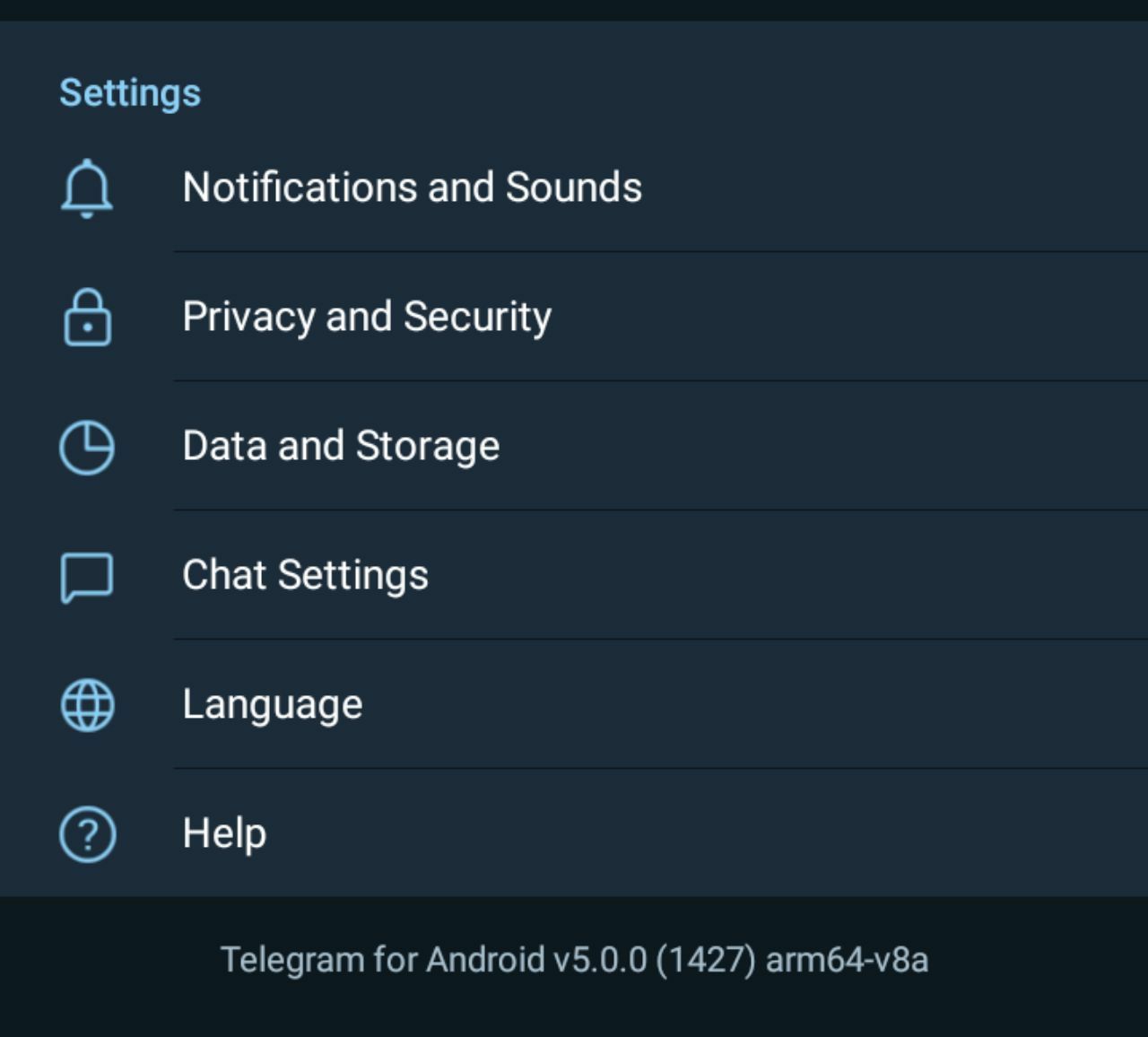The height and width of the screenshot is (1037, 1148).
Task: Click the word "Sounds" in the notifications row
Action: [x=573, y=187]
